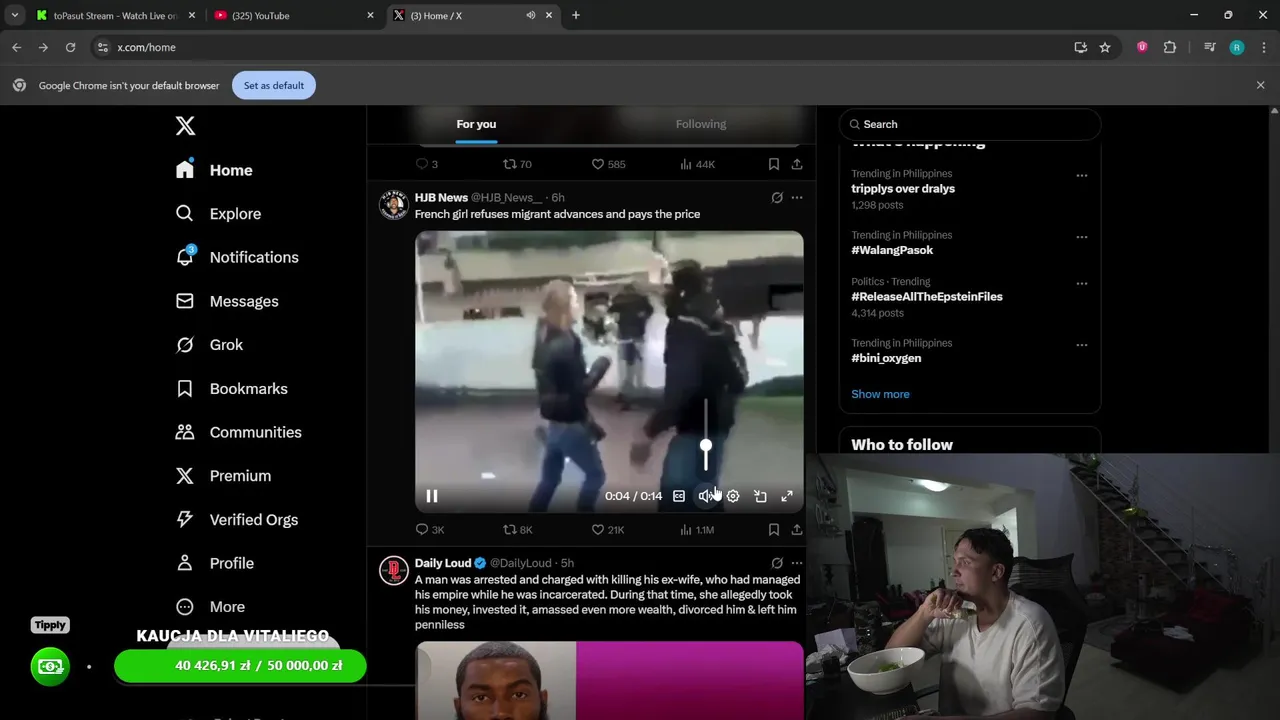This screenshot has height=720, width=1280.
Task: Open Grok explain on HJB News post
Action: (x=777, y=198)
